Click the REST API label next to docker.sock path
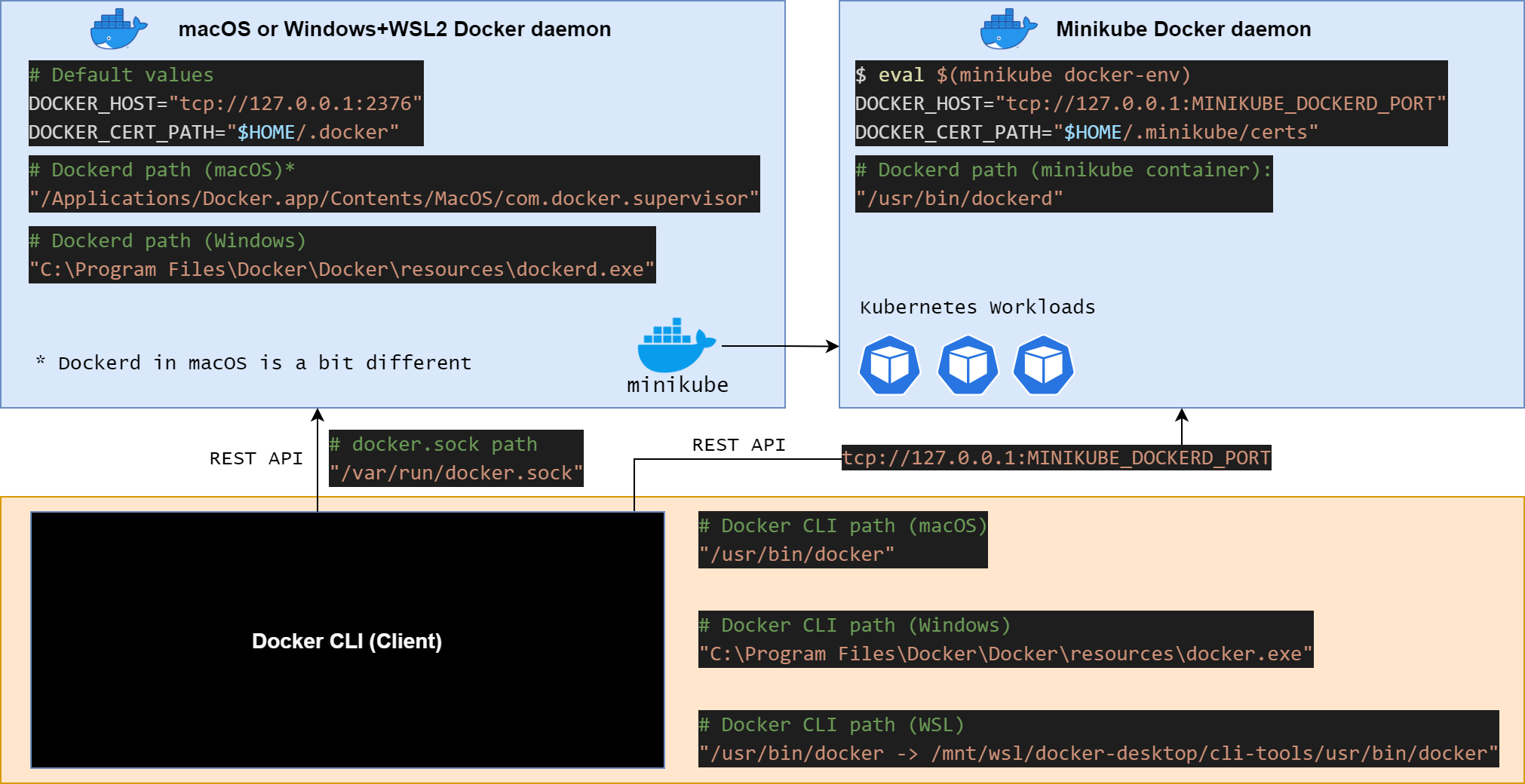The height and width of the screenshot is (784, 1525). click(256, 458)
